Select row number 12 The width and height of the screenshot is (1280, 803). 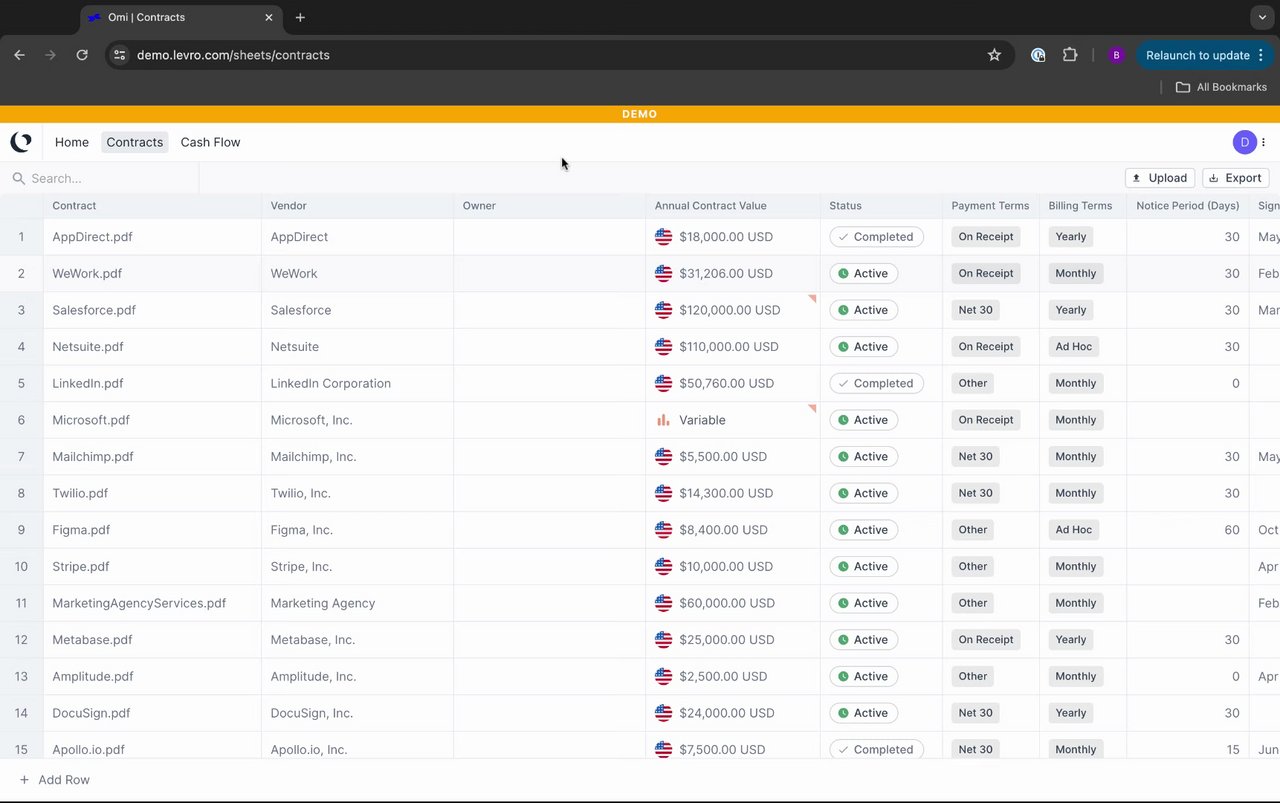point(21,640)
